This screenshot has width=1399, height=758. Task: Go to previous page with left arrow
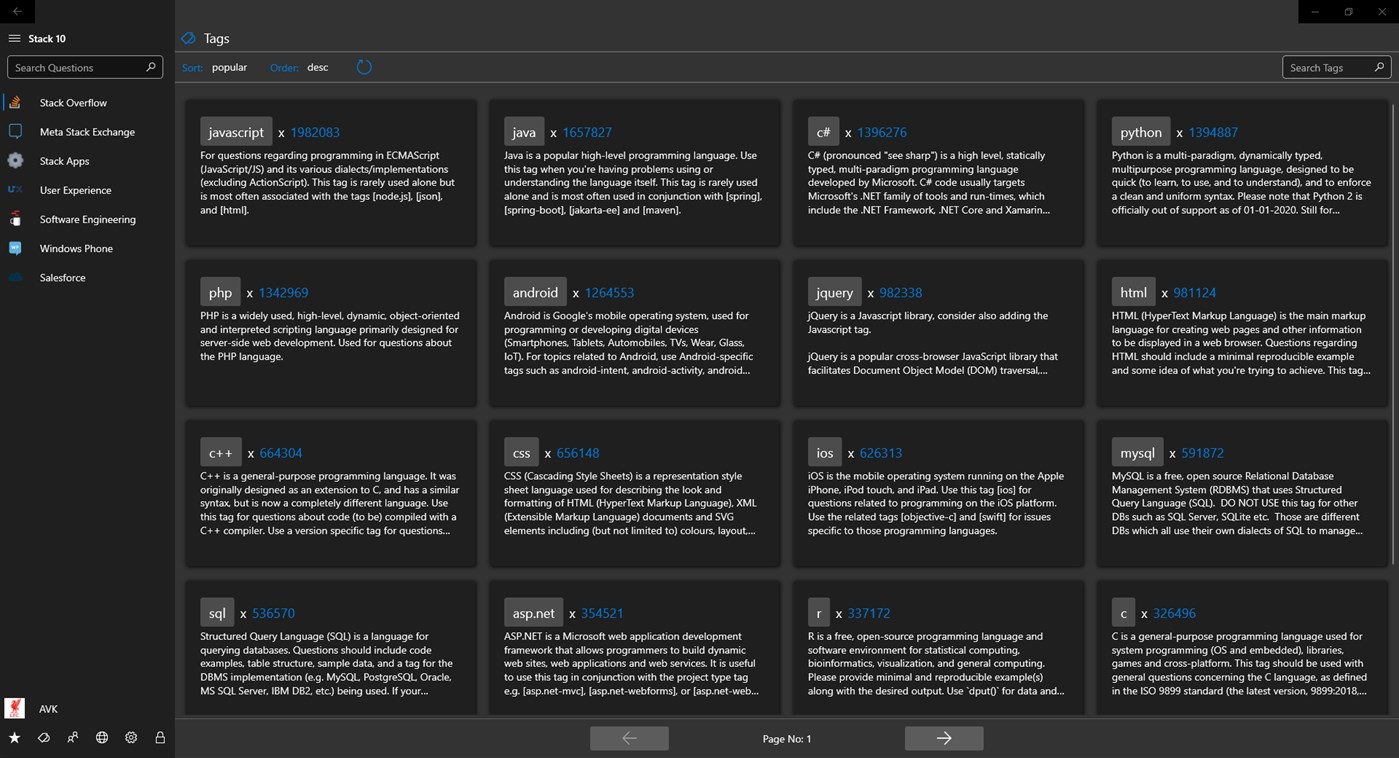pos(629,738)
